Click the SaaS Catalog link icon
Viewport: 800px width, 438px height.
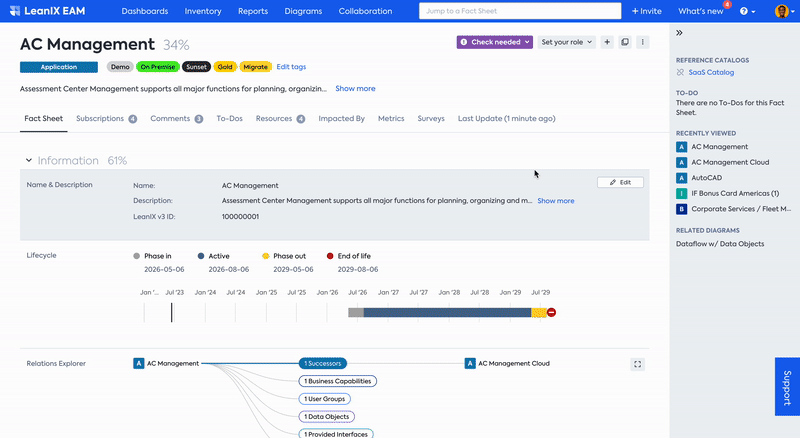click(x=680, y=72)
